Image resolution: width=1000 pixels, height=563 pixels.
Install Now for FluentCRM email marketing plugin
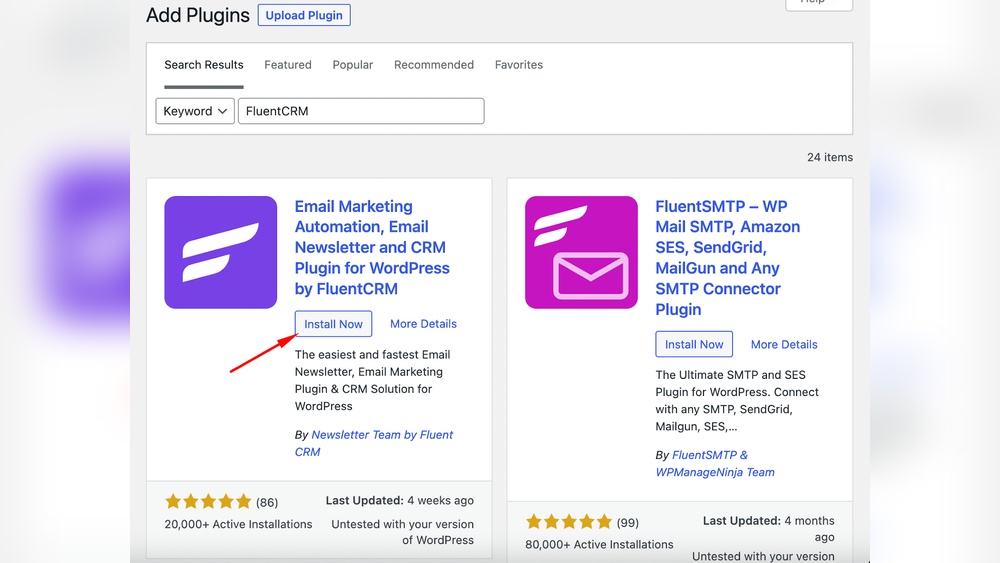(333, 324)
